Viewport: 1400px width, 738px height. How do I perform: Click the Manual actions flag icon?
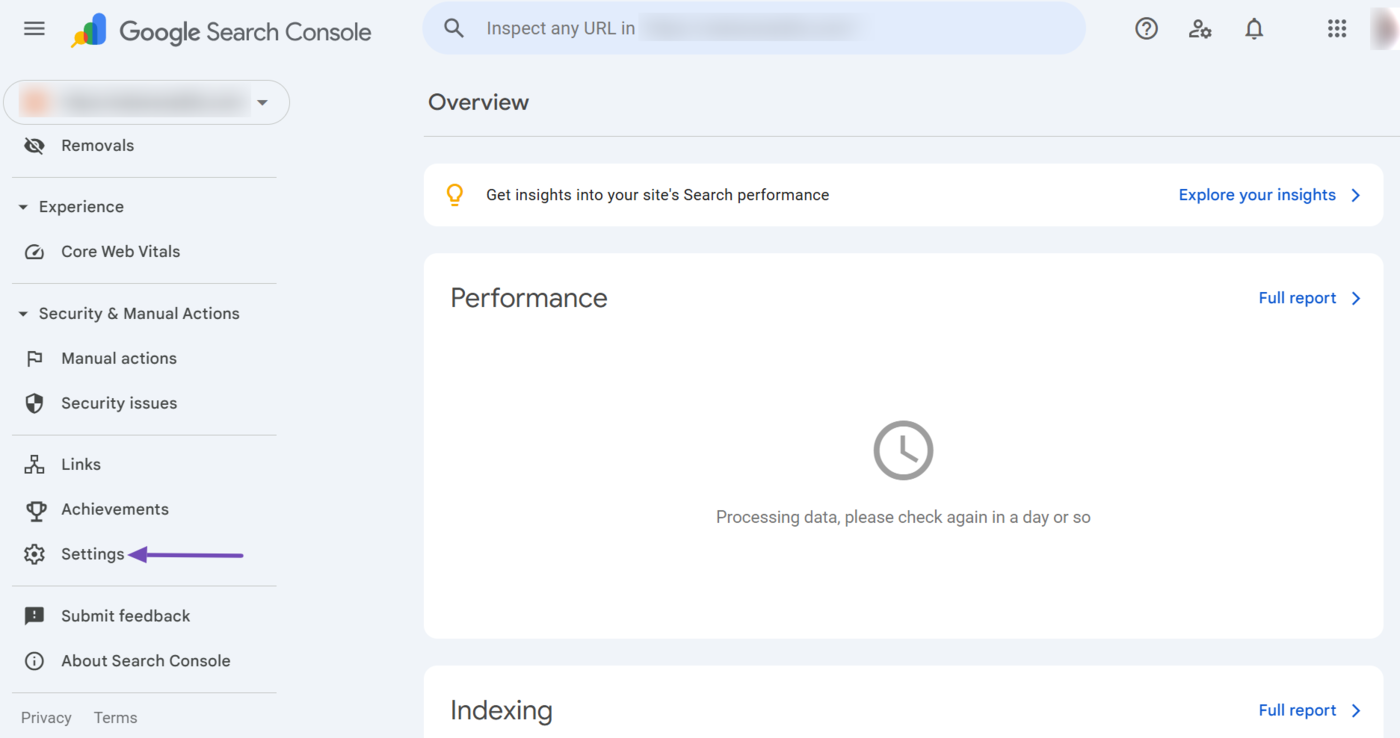click(x=34, y=358)
